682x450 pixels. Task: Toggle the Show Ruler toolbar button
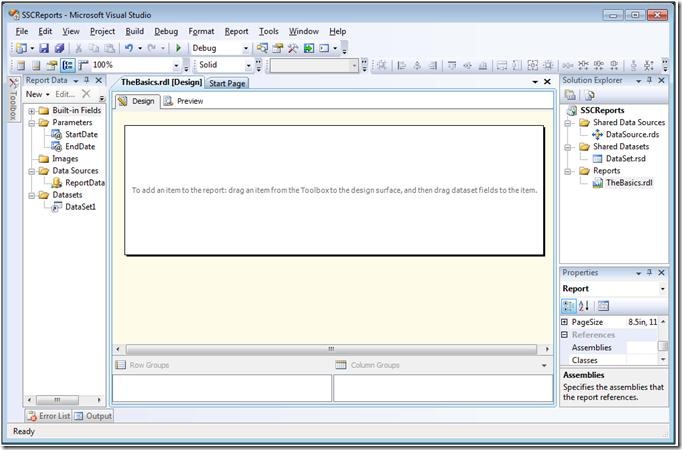pyautogui.click(x=84, y=65)
